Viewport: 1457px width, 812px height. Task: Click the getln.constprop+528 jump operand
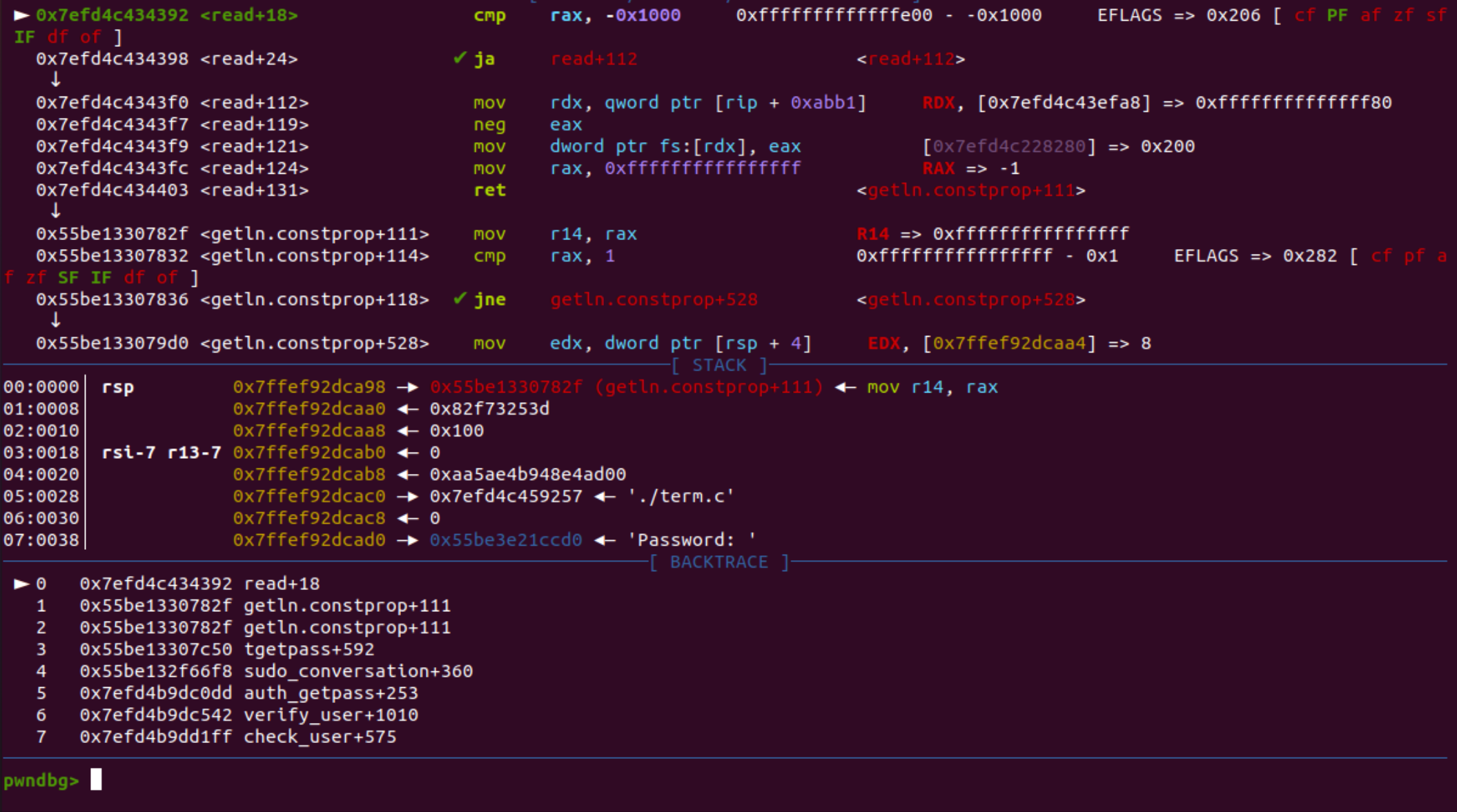654,299
